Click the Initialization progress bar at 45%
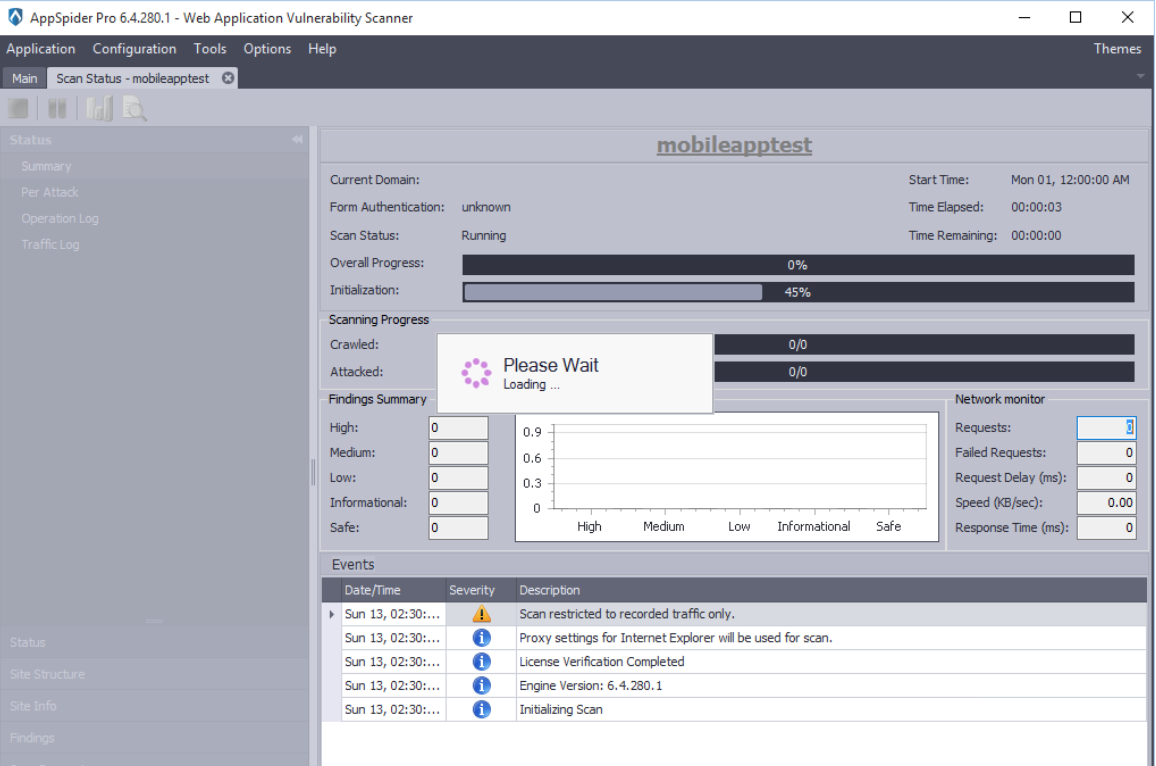This screenshot has width=1156, height=766. pos(798,292)
